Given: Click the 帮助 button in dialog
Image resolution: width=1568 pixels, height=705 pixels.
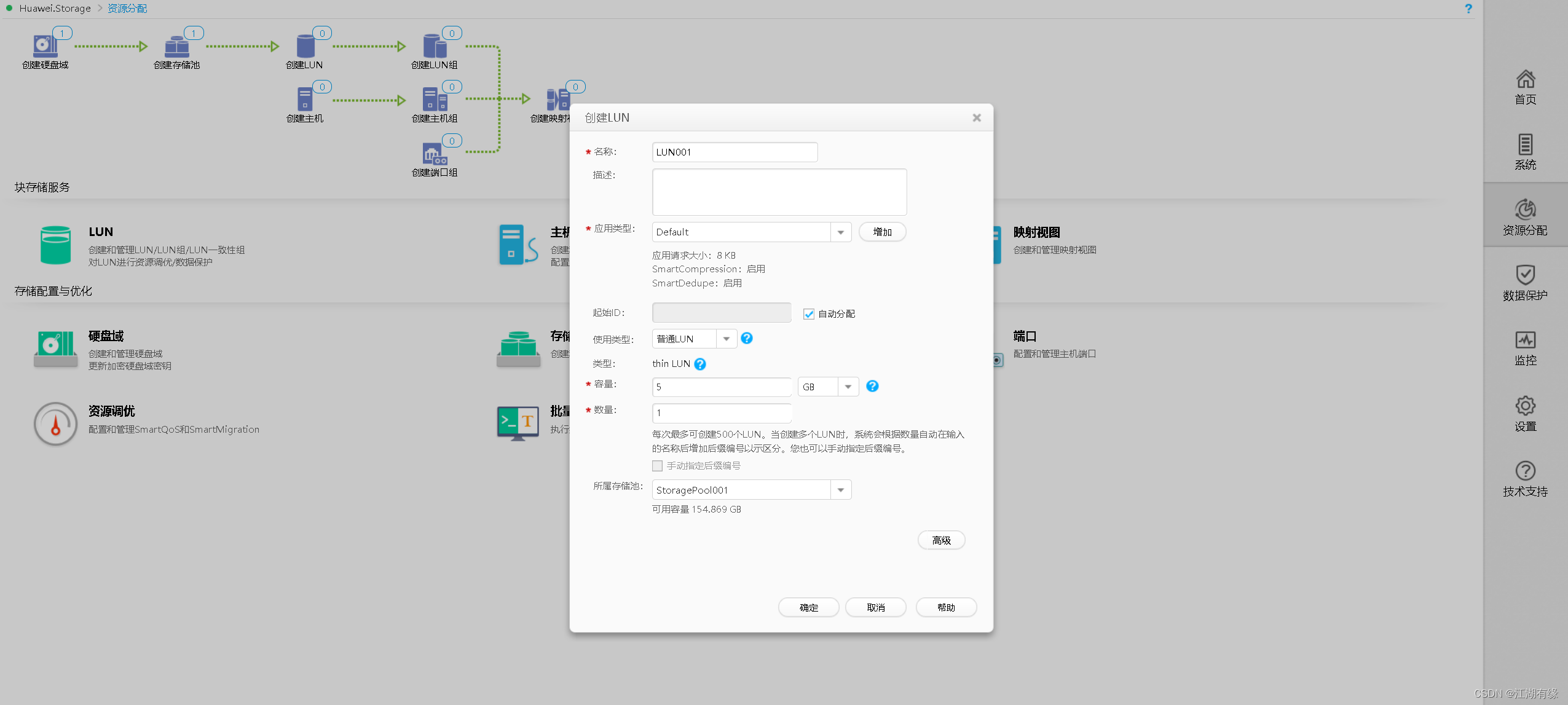Looking at the screenshot, I should [946, 607].
